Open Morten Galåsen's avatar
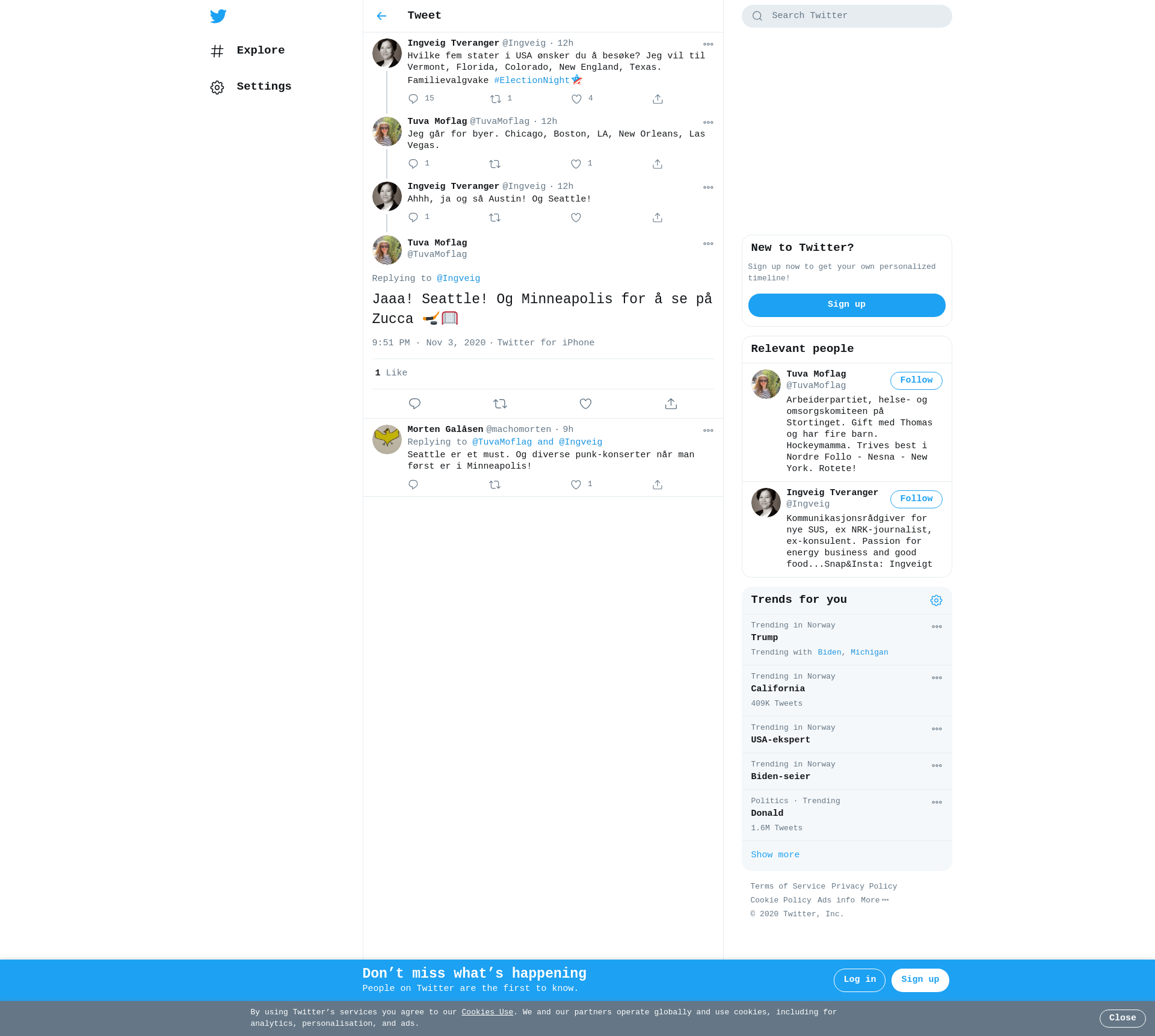The width and height of the screenshot is (1155, 1036). coord(387,439)
